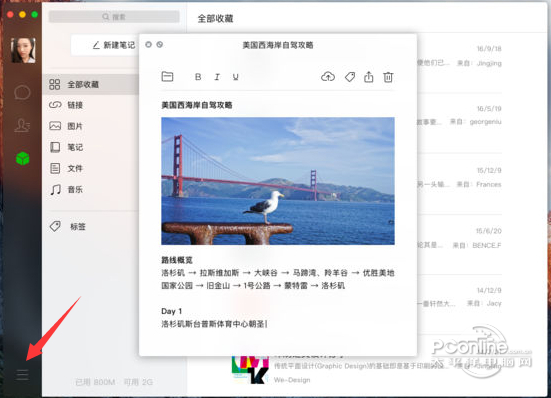Click the green fullscreen window button

coord(34,14)
